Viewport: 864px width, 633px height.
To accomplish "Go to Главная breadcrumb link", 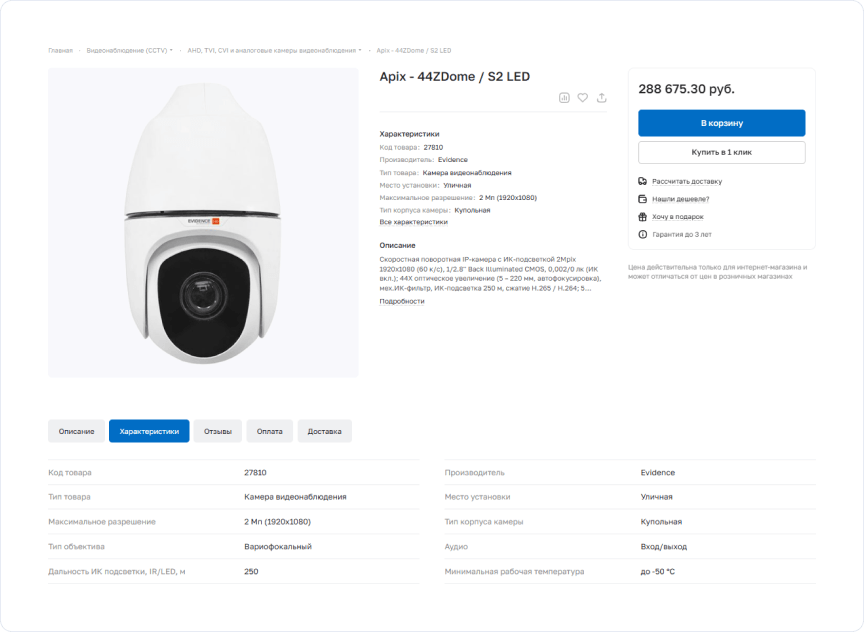I will click(x=60, y=50).
